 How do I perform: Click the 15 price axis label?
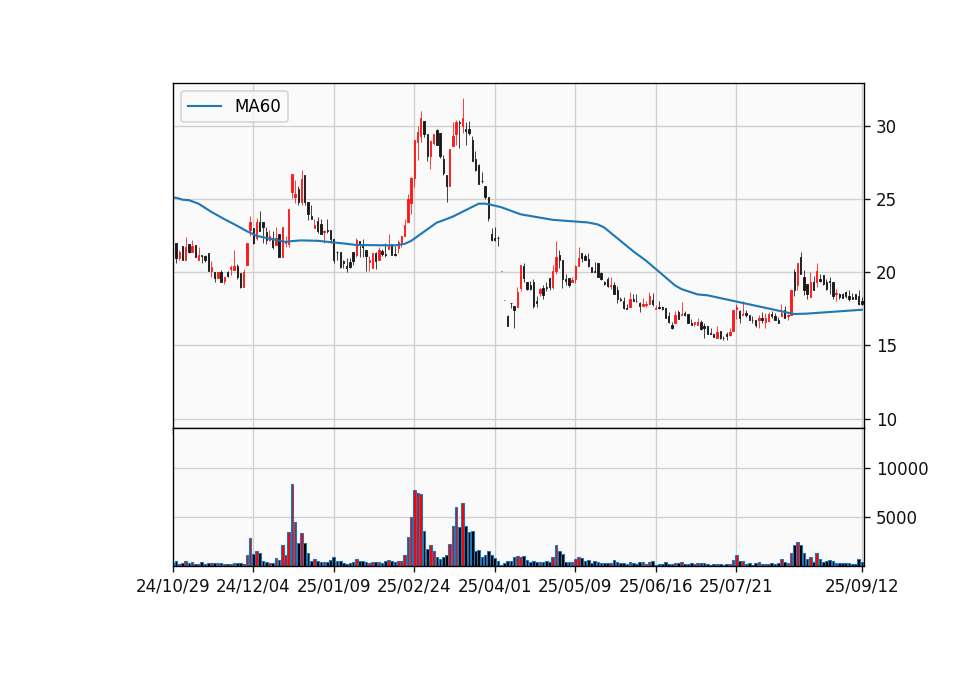[886, 346]
